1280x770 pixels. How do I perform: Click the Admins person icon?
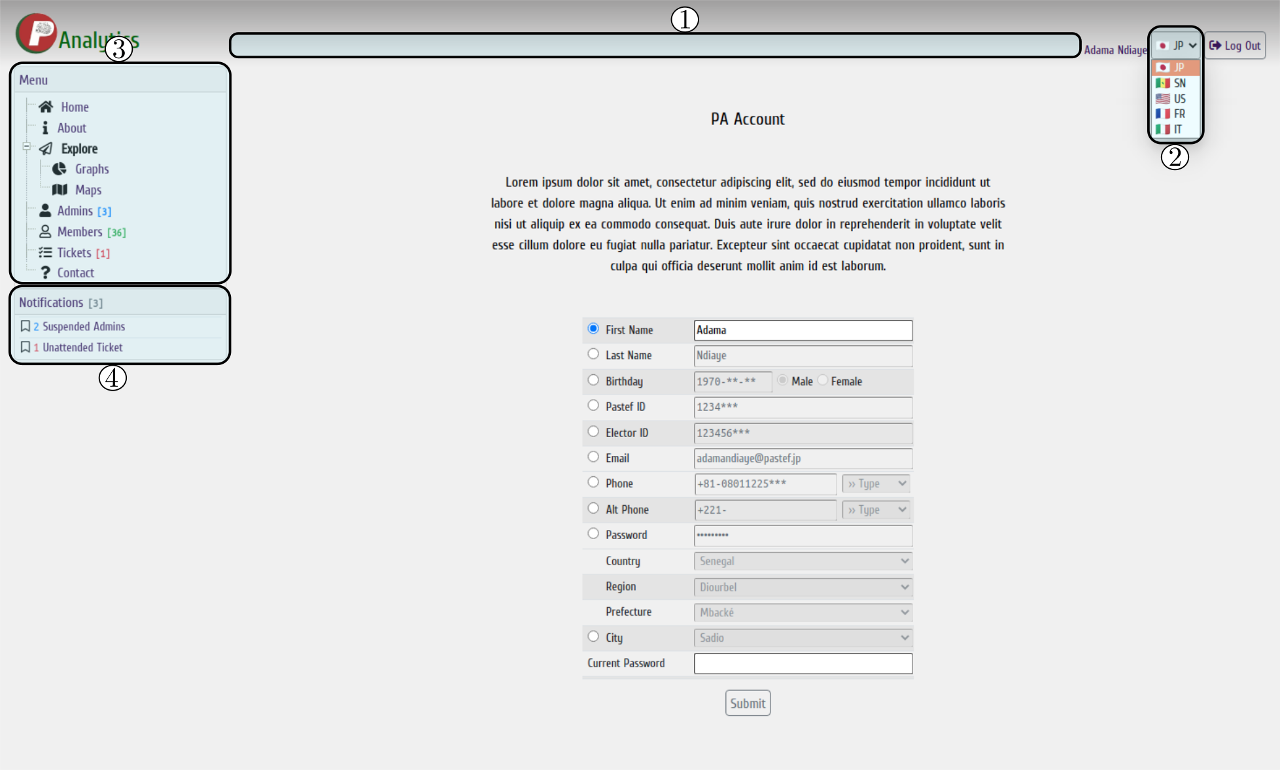tap(47, 211)
